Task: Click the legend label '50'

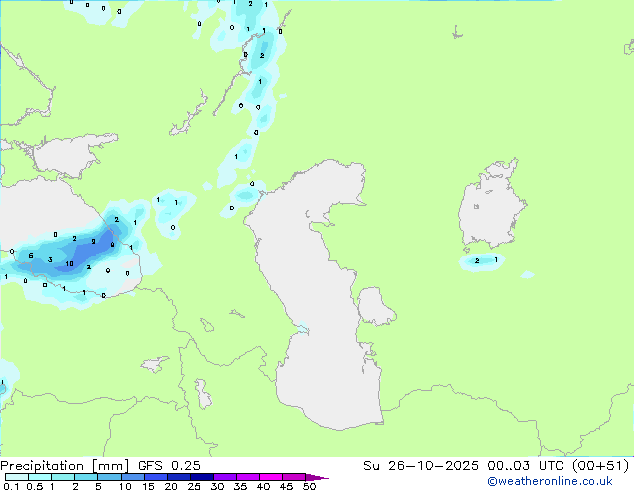Action: point(310,486)
